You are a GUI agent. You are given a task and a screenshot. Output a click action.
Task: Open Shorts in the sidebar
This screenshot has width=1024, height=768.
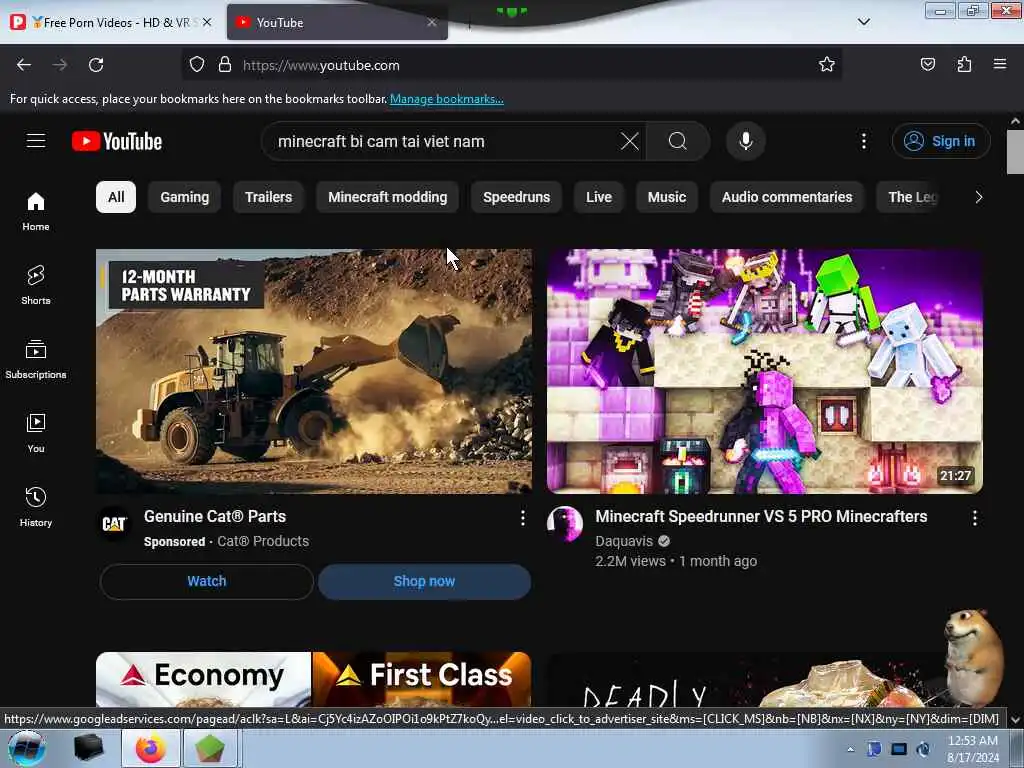[x=36, y=285]
